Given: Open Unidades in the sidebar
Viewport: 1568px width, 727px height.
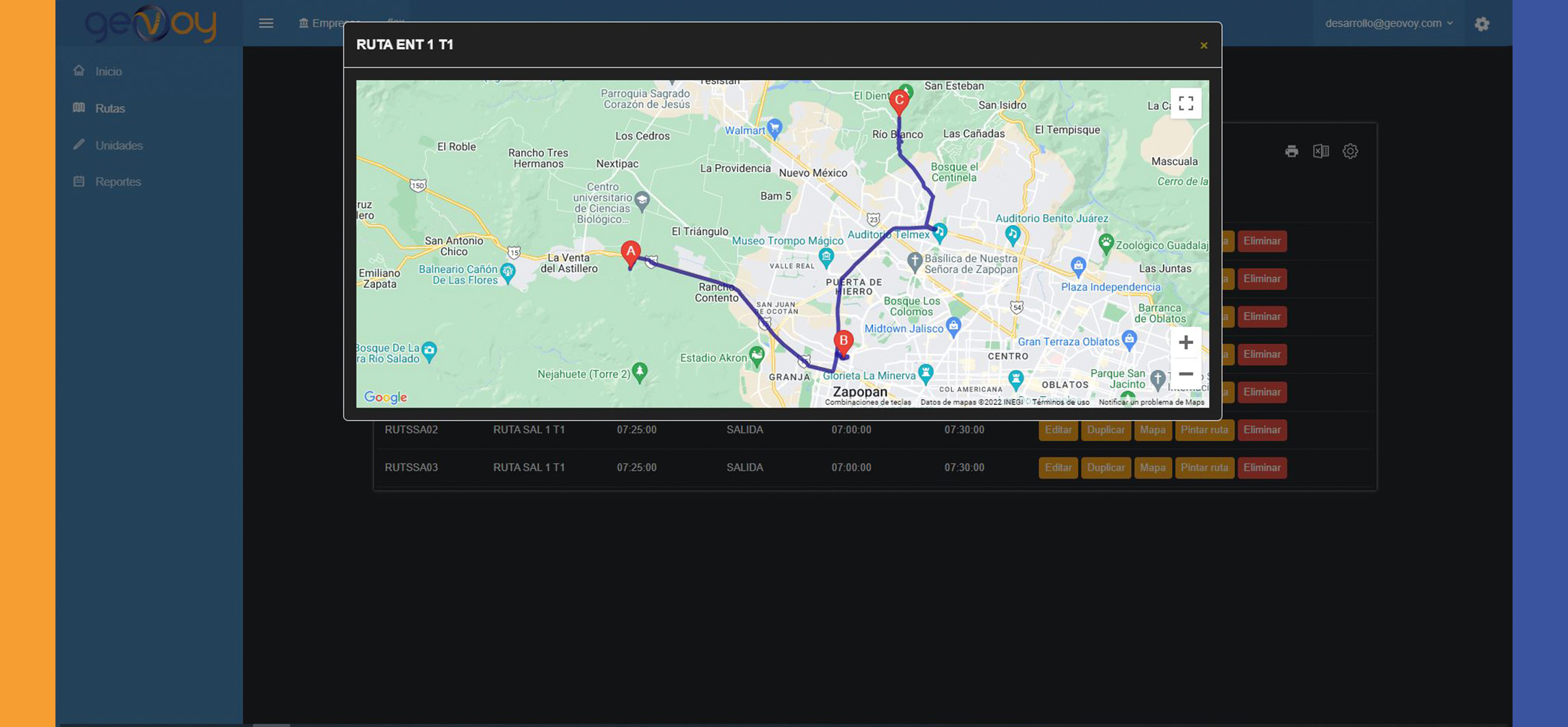Looking at the screenshot, I should click(119, 145).
